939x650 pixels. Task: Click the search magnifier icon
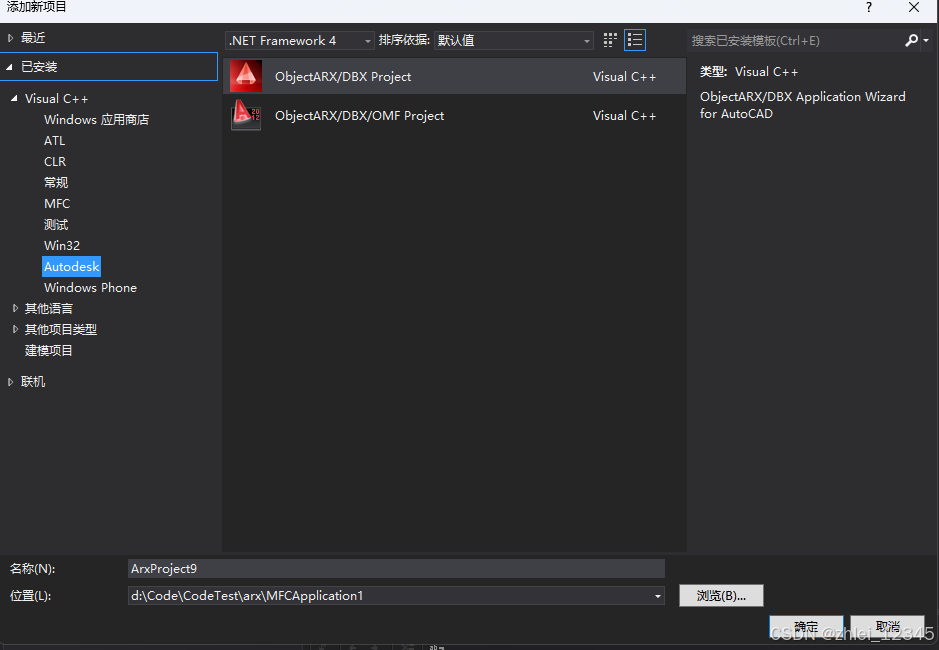(911, 40)
